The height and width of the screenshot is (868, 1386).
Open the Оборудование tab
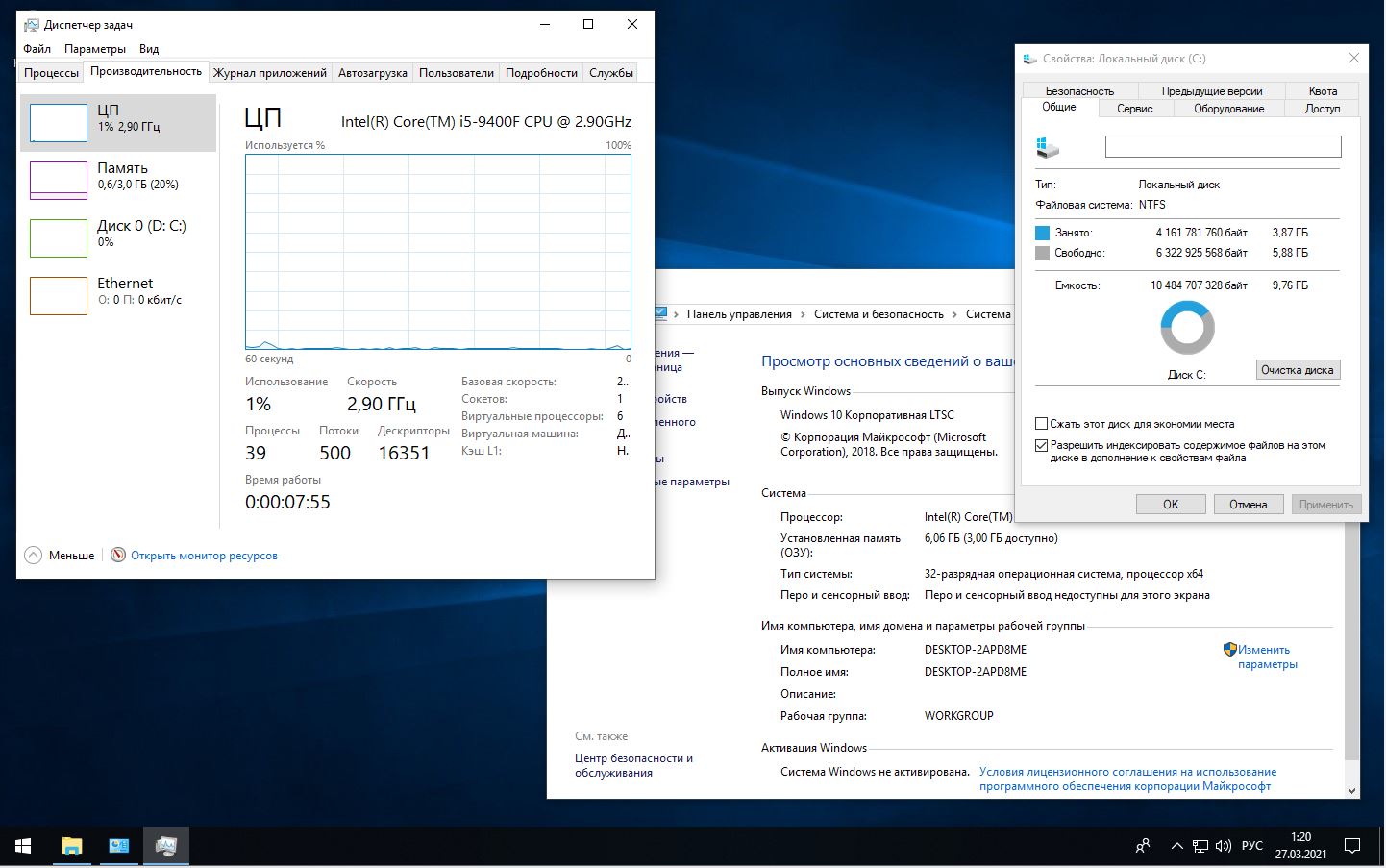click(1229, 109)
